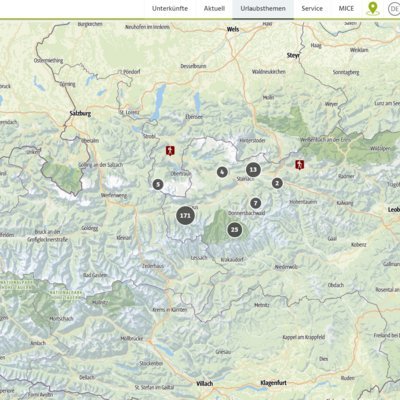Click the Wels city label
The width and height of the screenshot is (400, 400).
click(233, 29)
